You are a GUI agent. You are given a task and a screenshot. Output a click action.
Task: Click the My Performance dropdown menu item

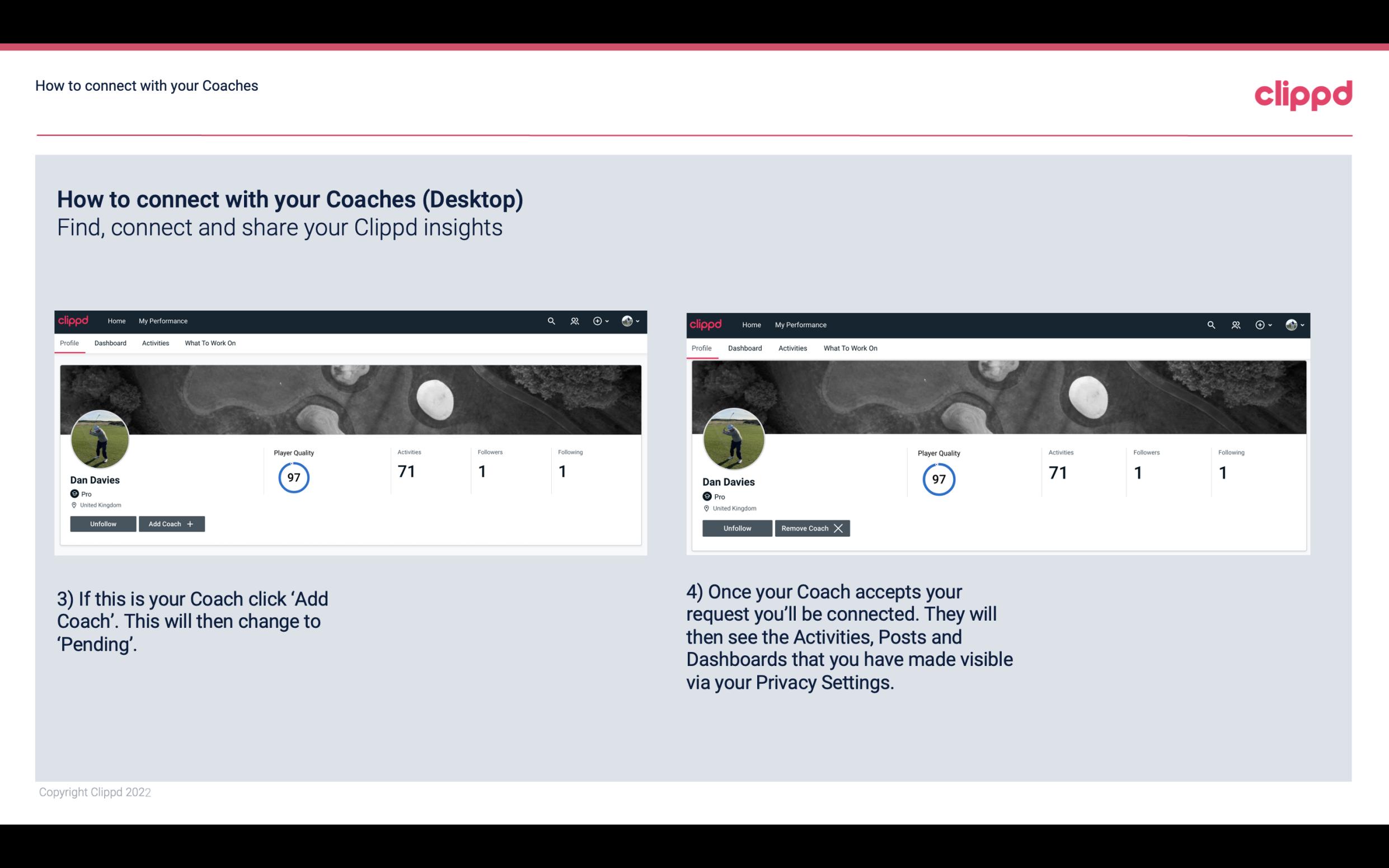163,321
